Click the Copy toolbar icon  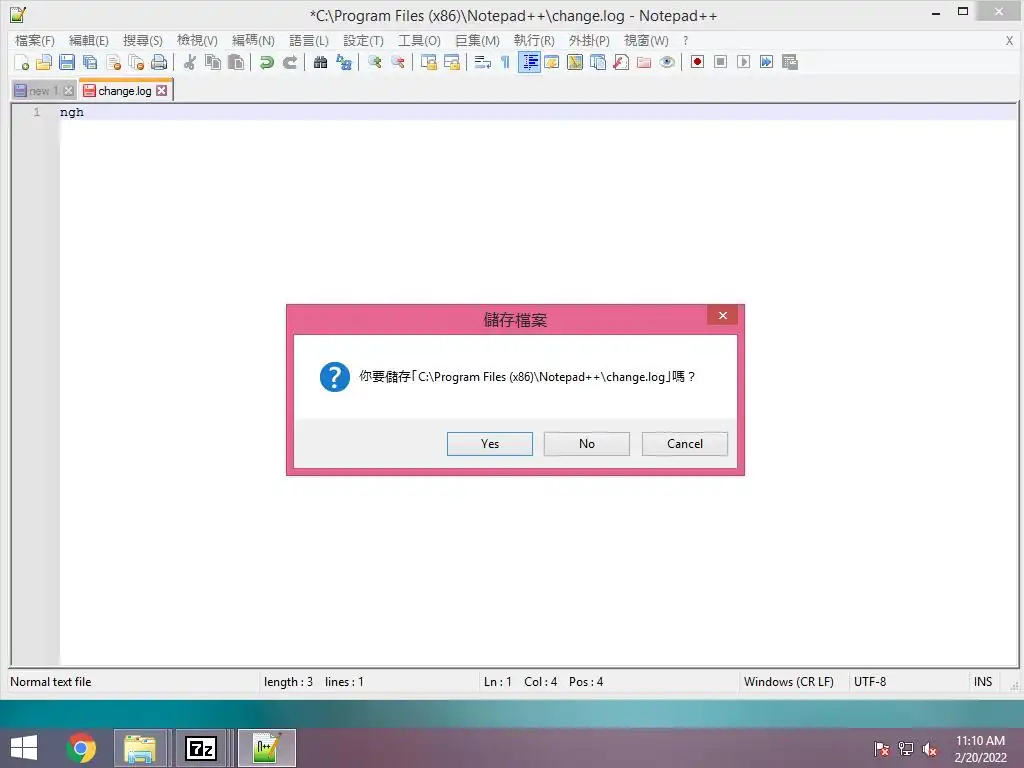pyautogui.click(x=213, y=62)
